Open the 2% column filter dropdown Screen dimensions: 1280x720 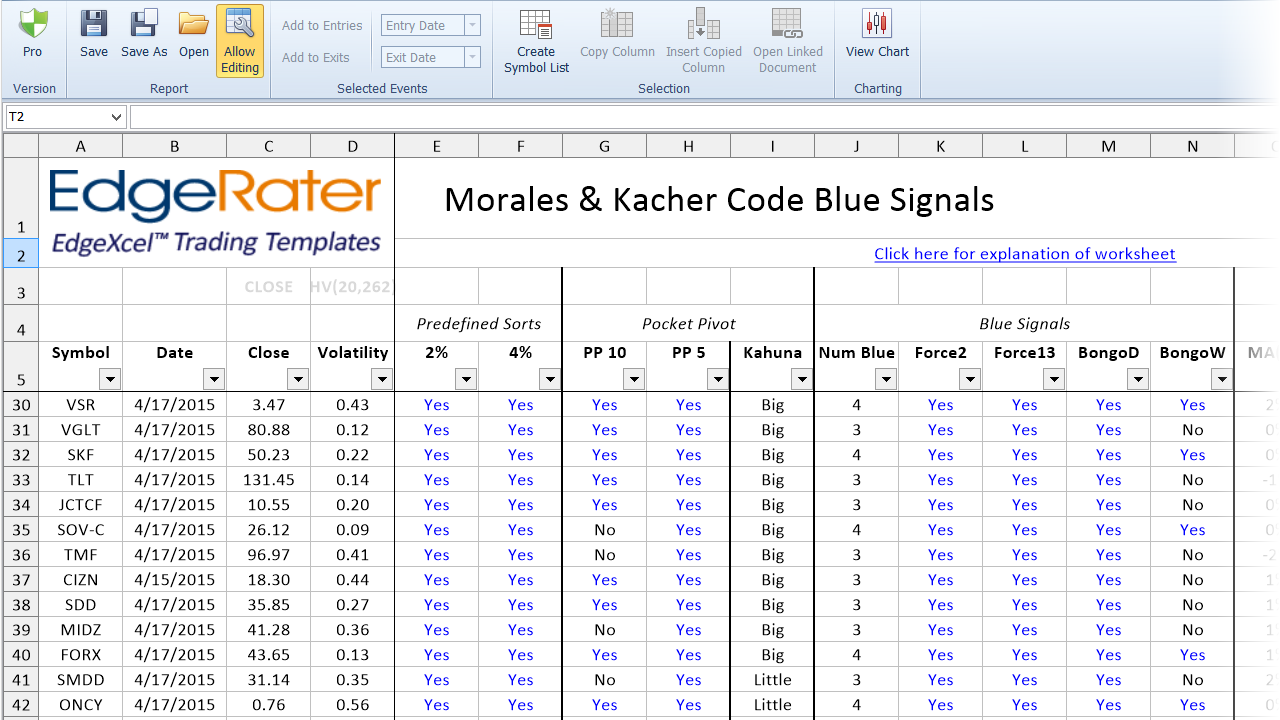point(466,379)
